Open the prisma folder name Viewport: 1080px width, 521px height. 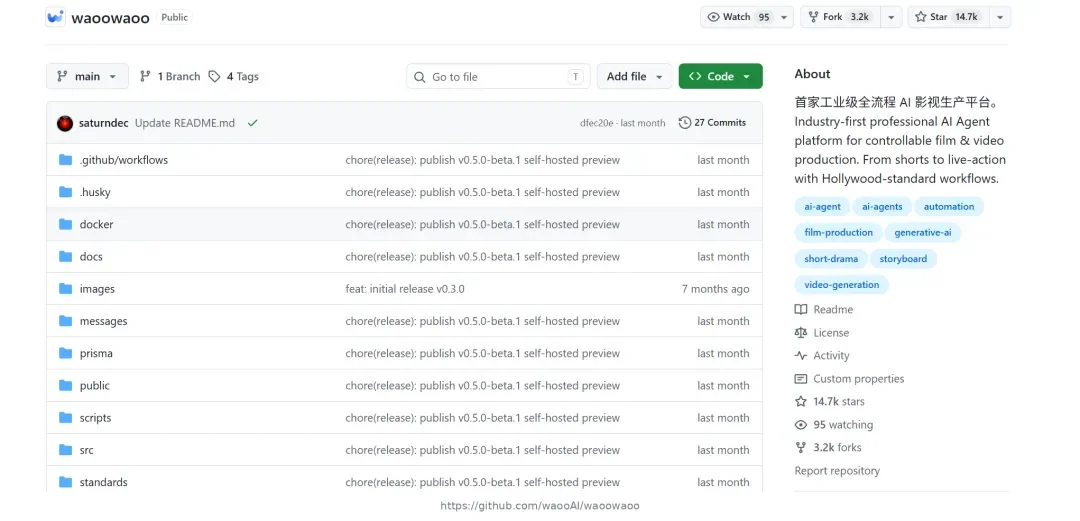pos(96,353)
